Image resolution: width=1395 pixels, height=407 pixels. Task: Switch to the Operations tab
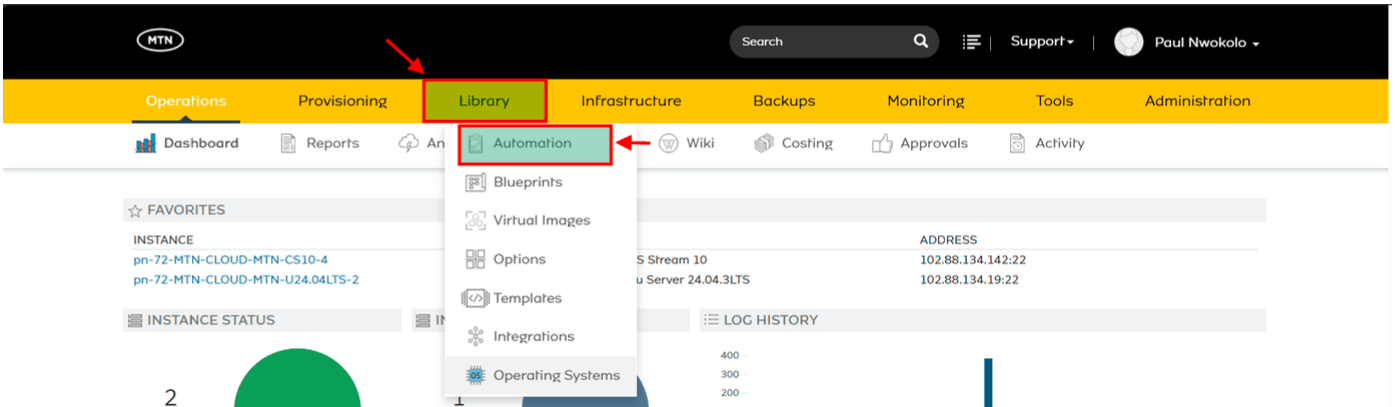click(x=186, y=101)
